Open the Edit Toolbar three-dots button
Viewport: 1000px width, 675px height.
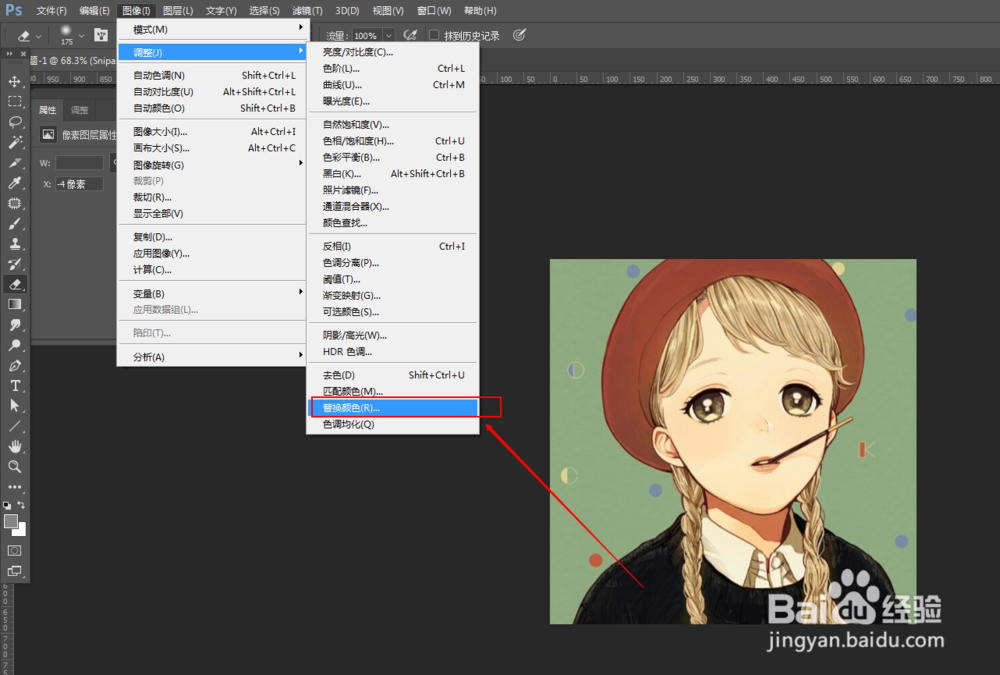click(14, 487)
